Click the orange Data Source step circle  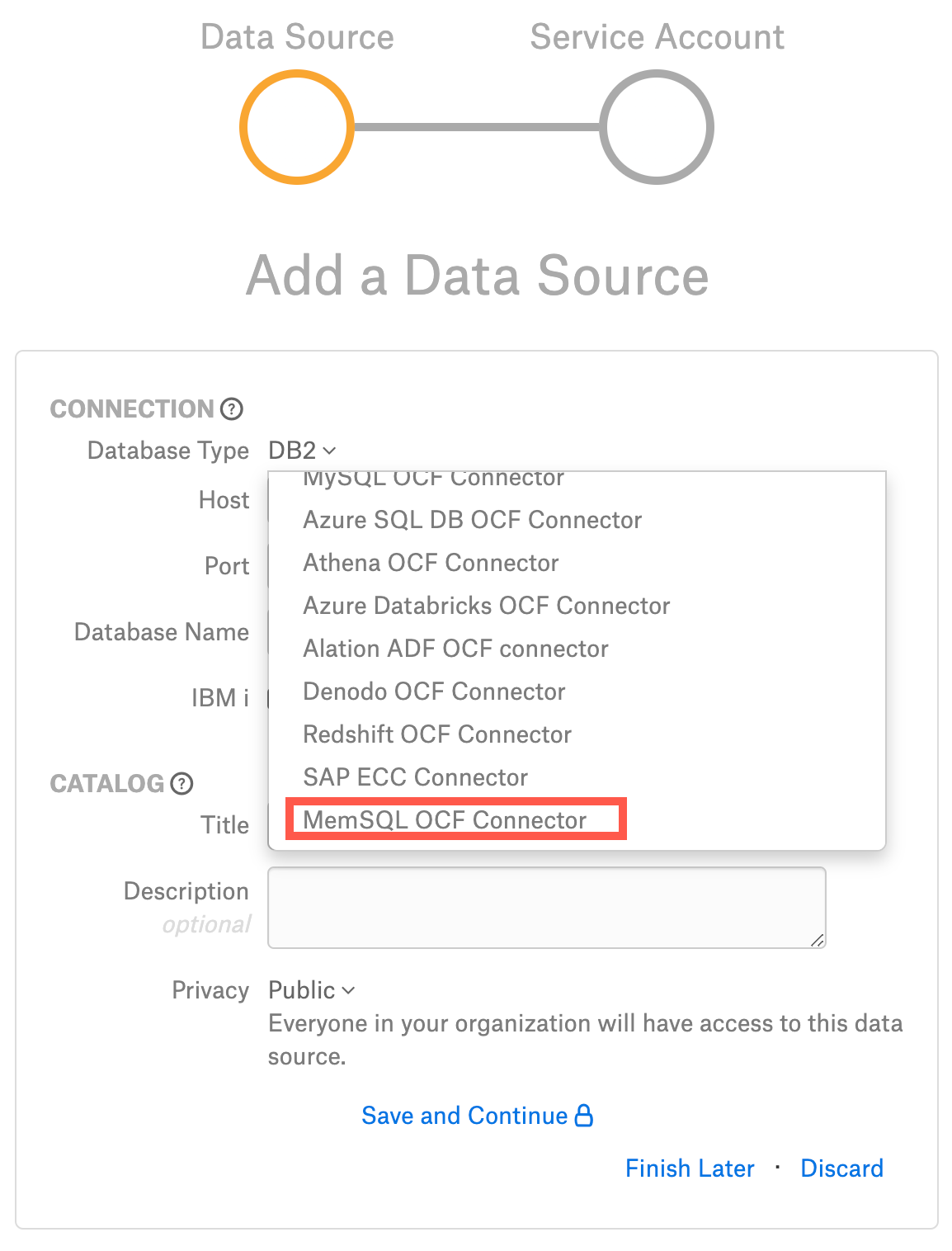tap(297, 127)
